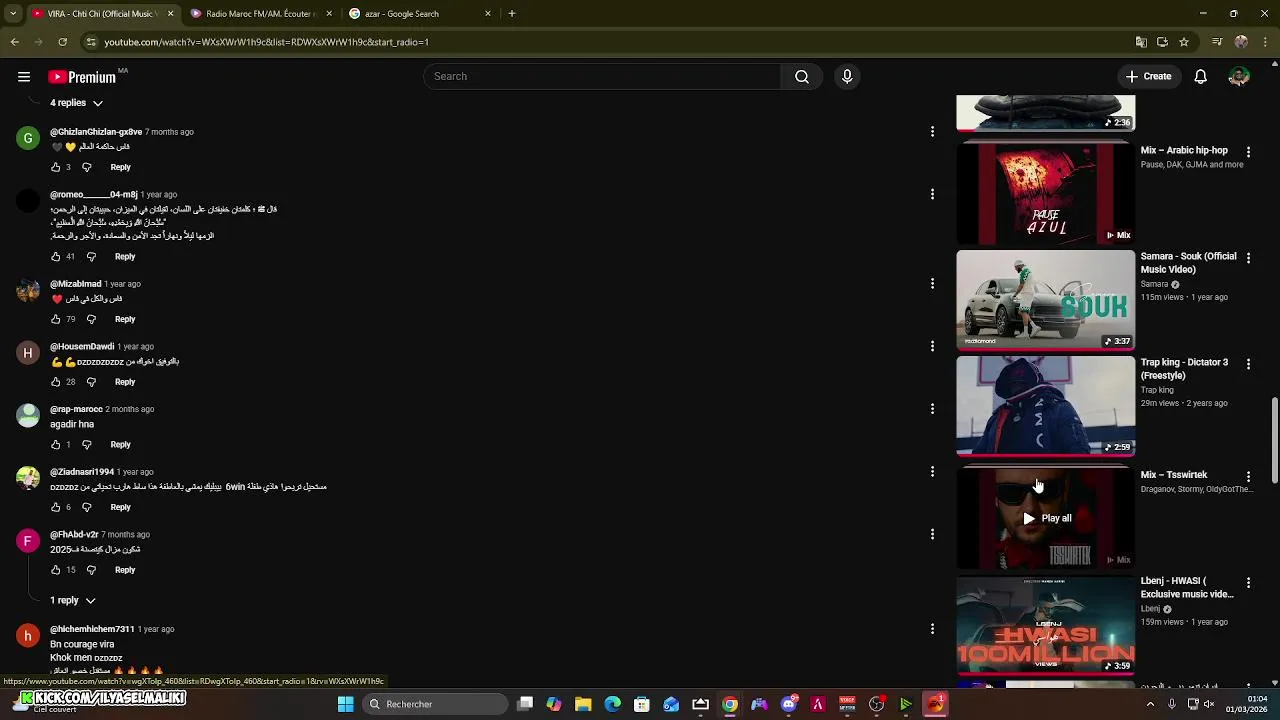The width and height of the screenshot is (1280, 720).
Task: Open more options for Trap king Dictator 3
Action: click(1248, 364)
